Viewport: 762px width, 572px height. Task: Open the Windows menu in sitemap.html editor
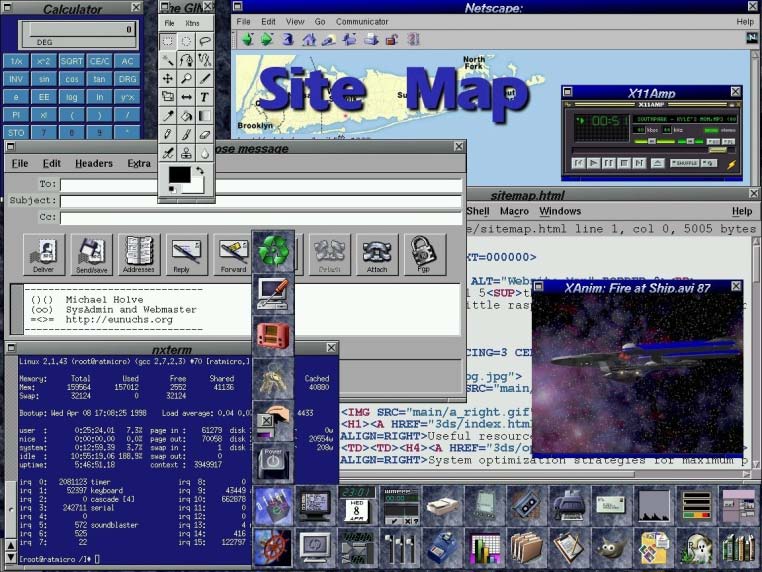click(560, 211)
